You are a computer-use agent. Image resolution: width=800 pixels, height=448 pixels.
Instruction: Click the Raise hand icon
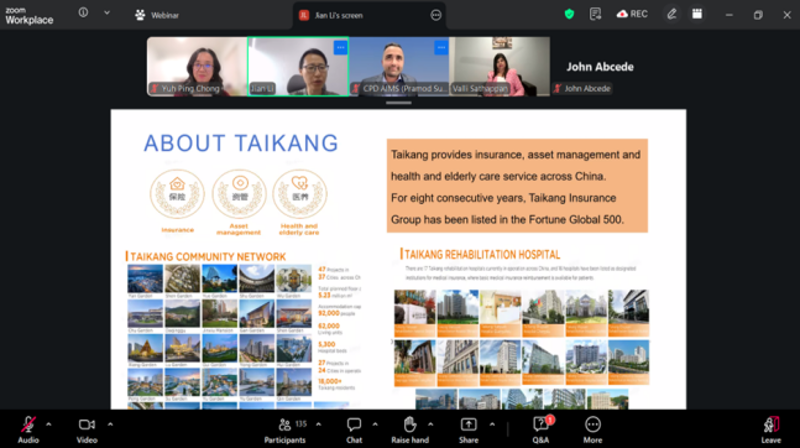click(x=409, y=425)
